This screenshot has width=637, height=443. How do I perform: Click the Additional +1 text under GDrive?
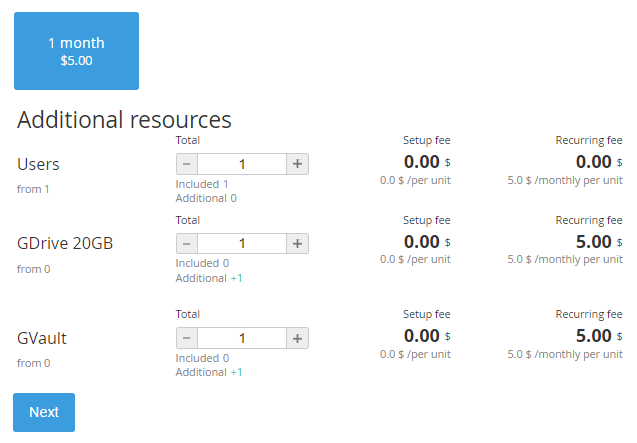(209, 278)
